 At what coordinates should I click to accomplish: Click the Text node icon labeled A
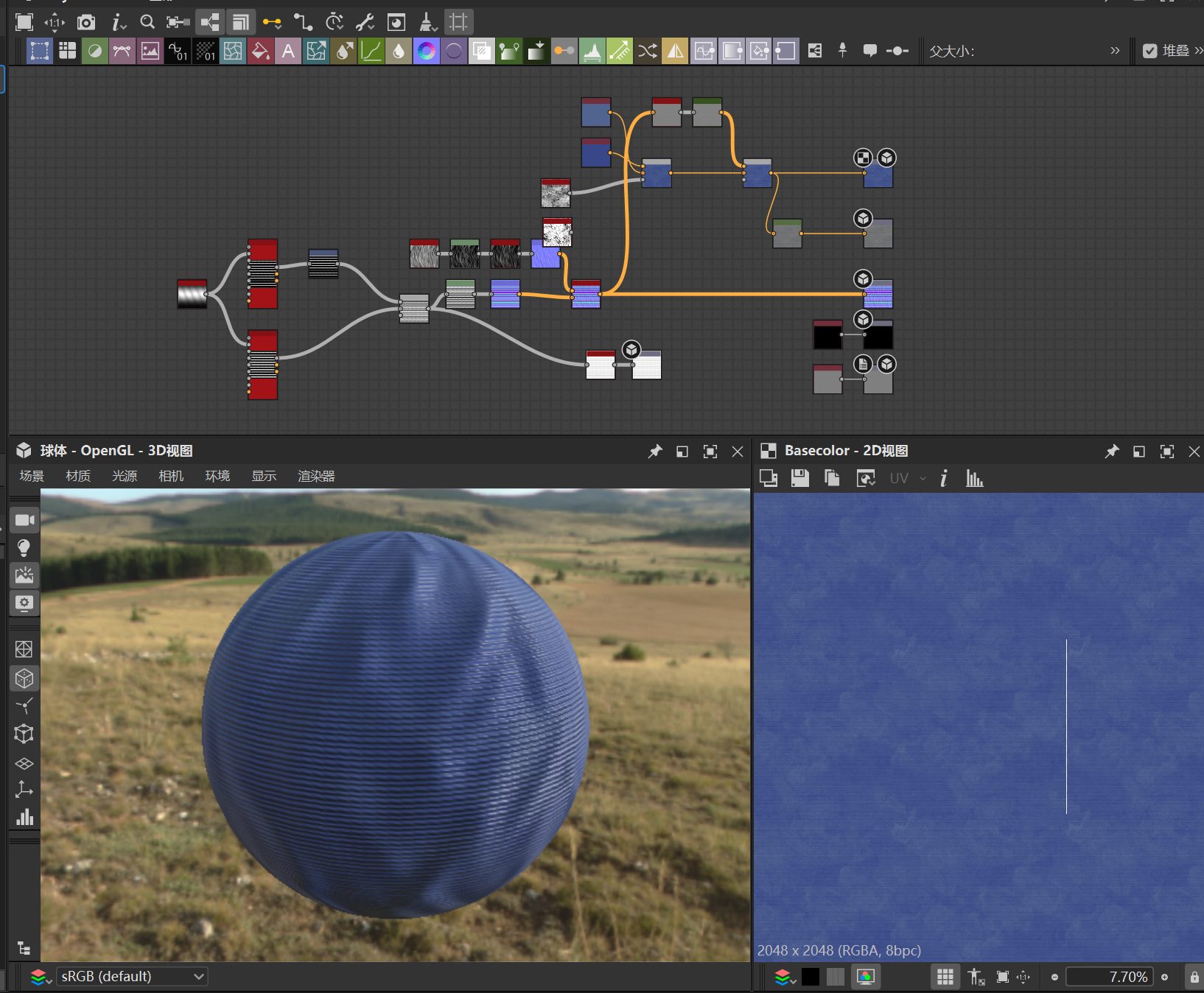tap(288, 51)
